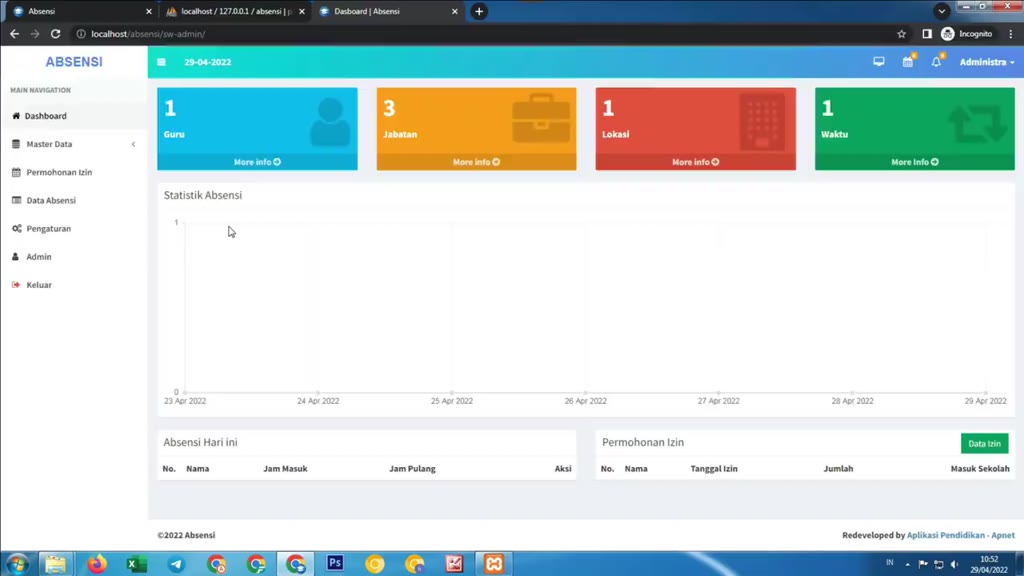
Task: Click the calendar icon with badge in navbar
Action: click(908, 61)
